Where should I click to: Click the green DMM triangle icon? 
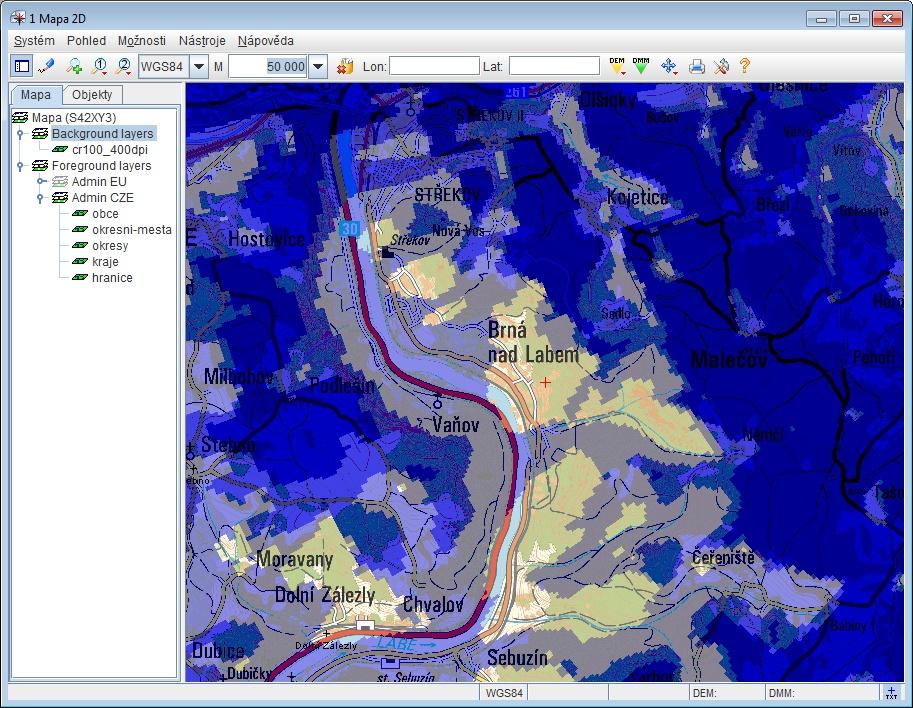tap(641, 66)
